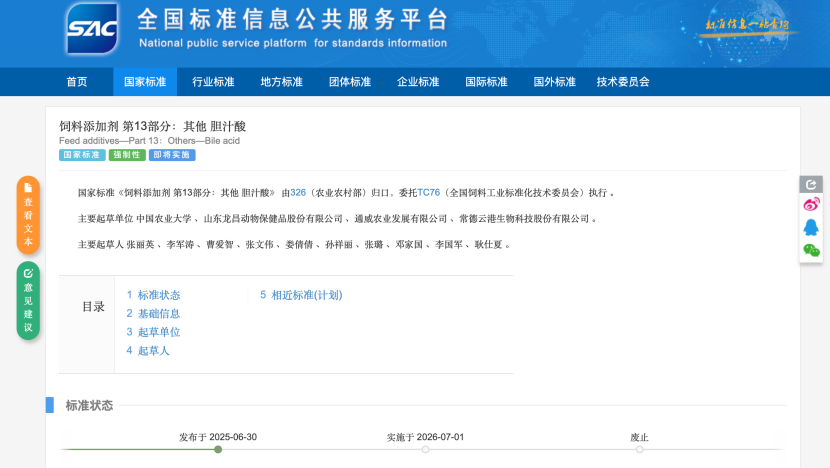Click the 326 department link
Viewport: 830px width, 468px height.
[298, 192]
